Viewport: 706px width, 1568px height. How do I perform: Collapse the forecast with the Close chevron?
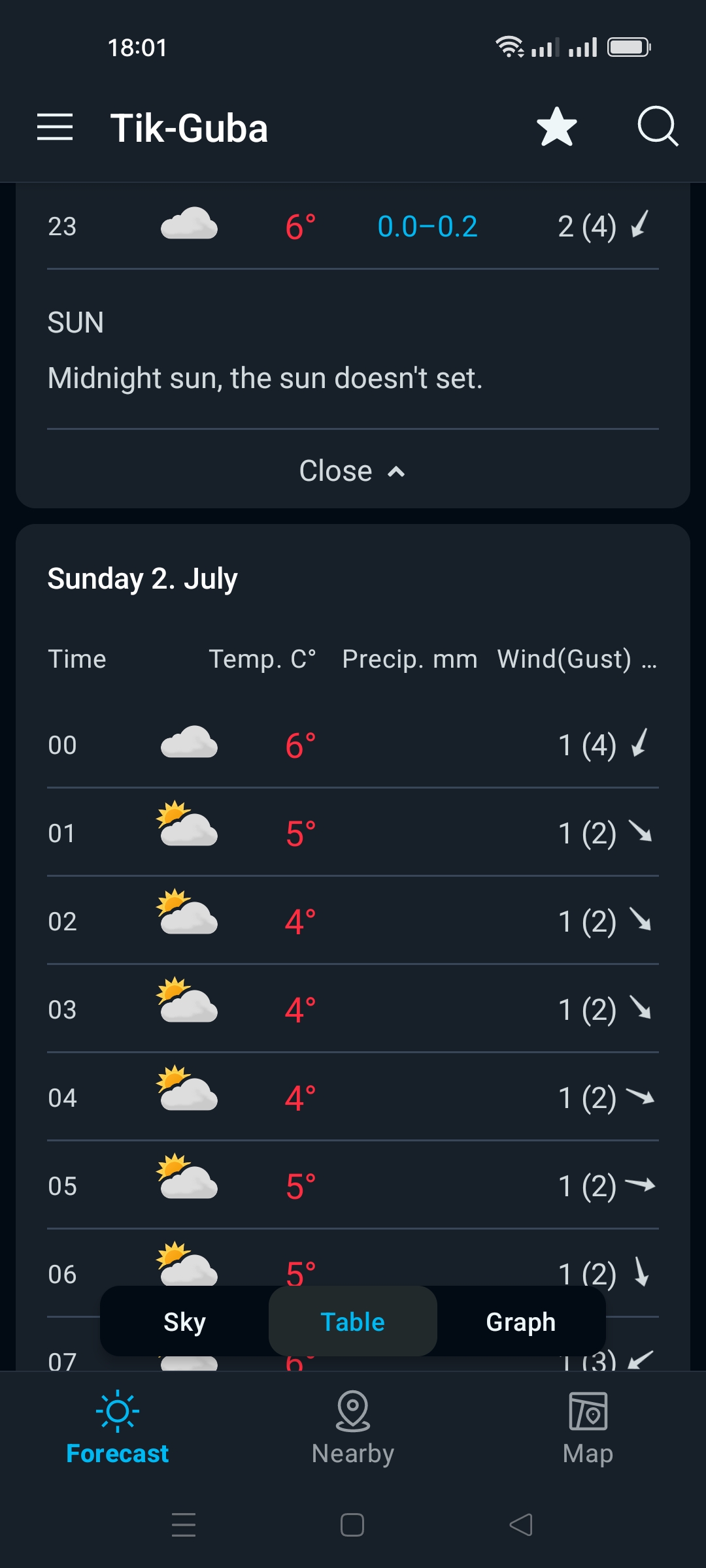[352, 471]
